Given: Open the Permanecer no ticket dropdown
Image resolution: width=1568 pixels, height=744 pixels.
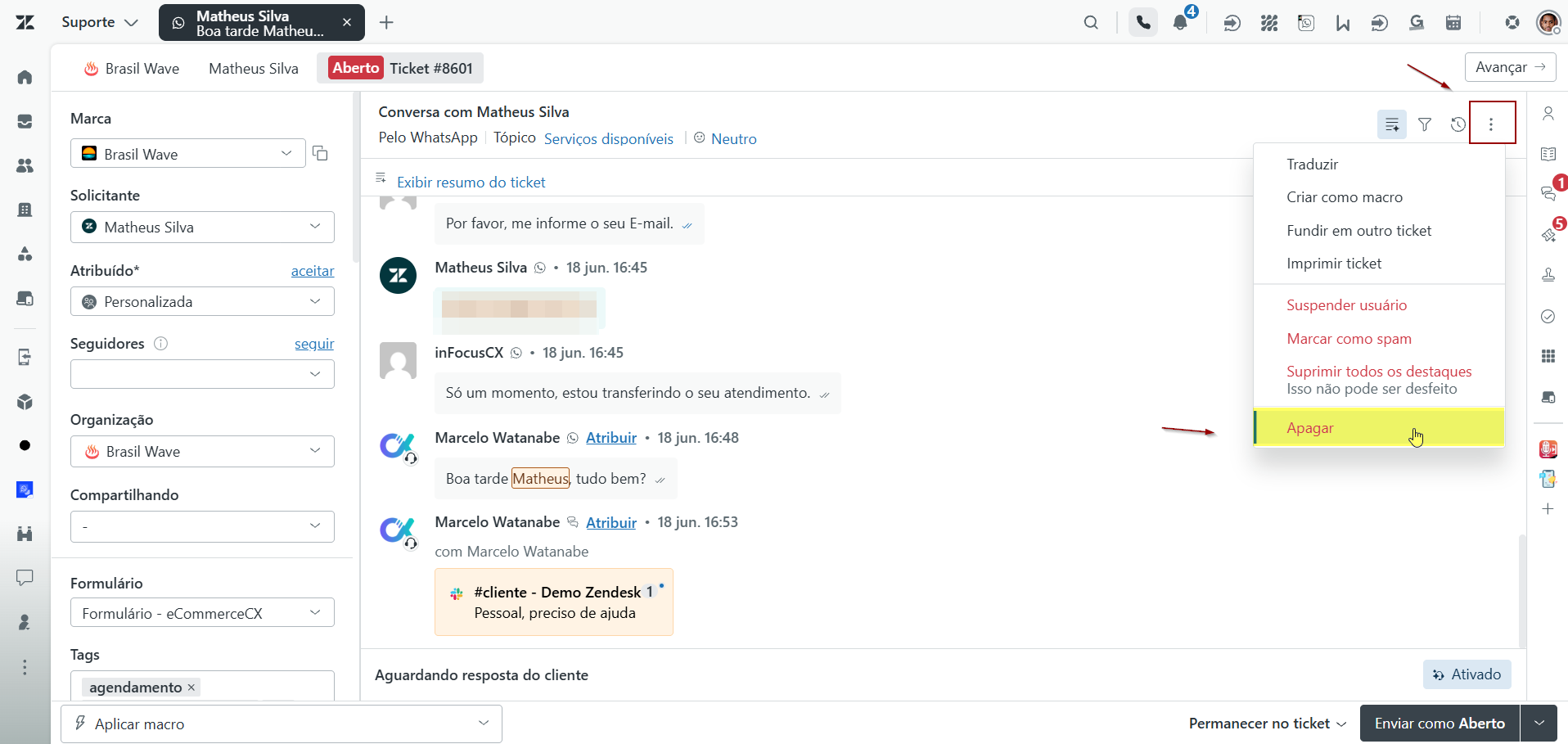Looking at the screenshot, I should pos(1267,724).
